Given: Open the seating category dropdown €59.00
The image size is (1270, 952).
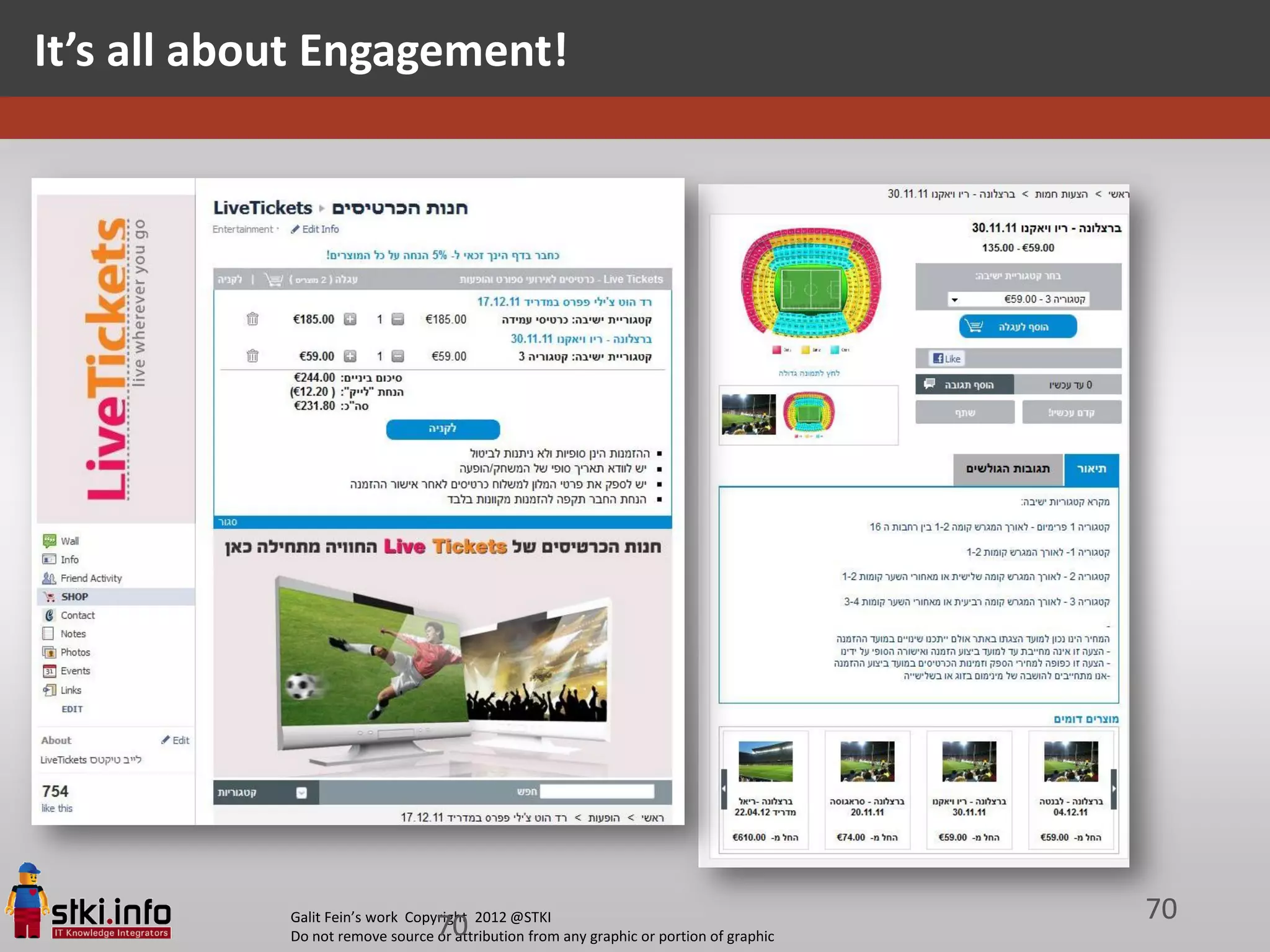Looking at the screenshot, I should pos(1018,299).
